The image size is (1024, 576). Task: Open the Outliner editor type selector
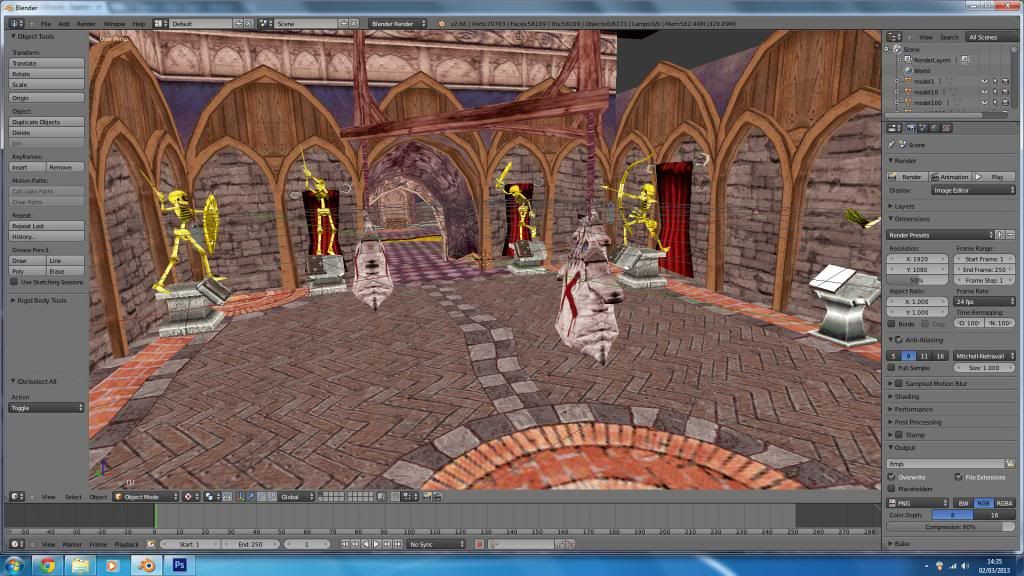point(895,37)
